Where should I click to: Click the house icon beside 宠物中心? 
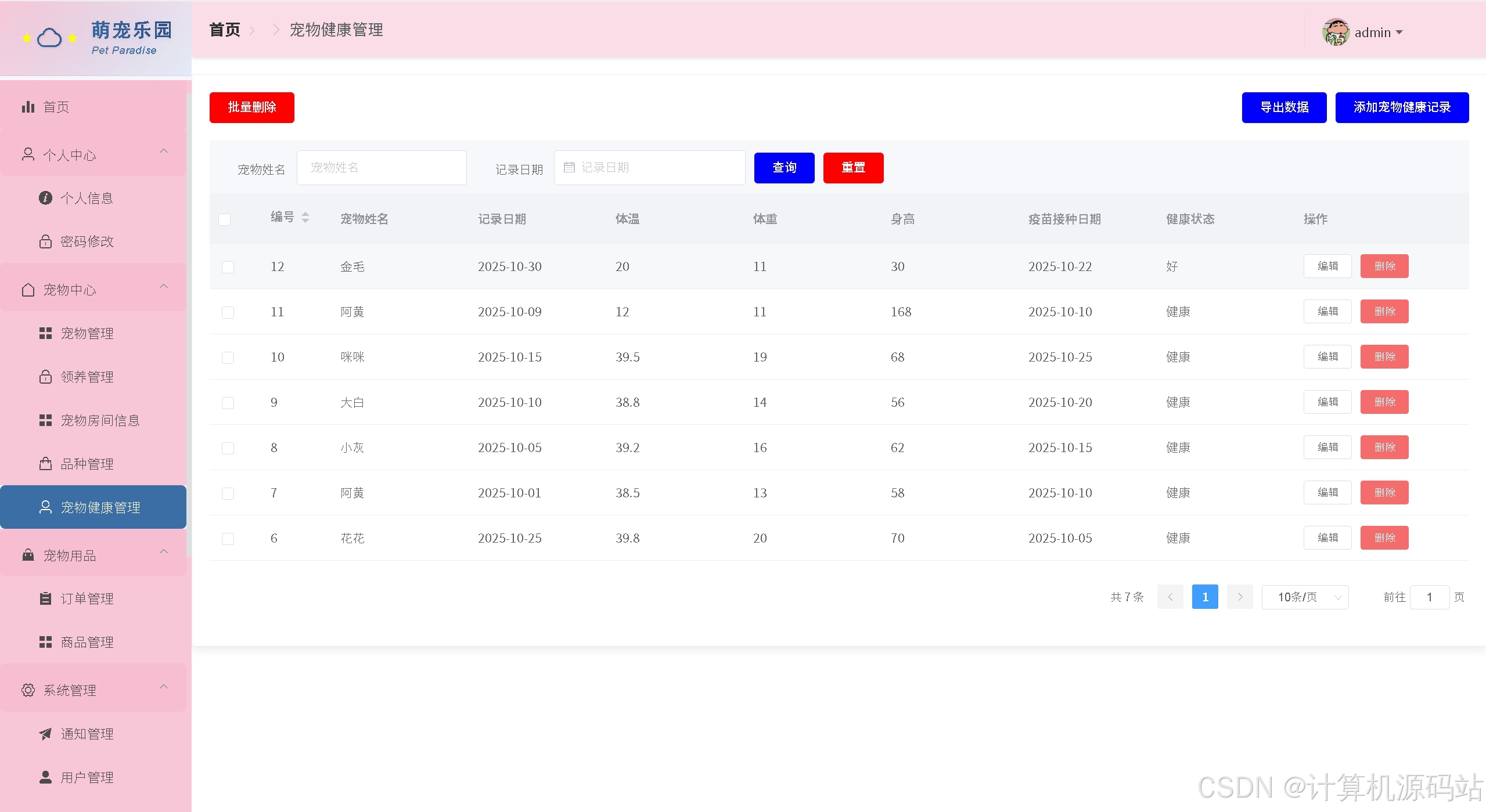point(28,290)
